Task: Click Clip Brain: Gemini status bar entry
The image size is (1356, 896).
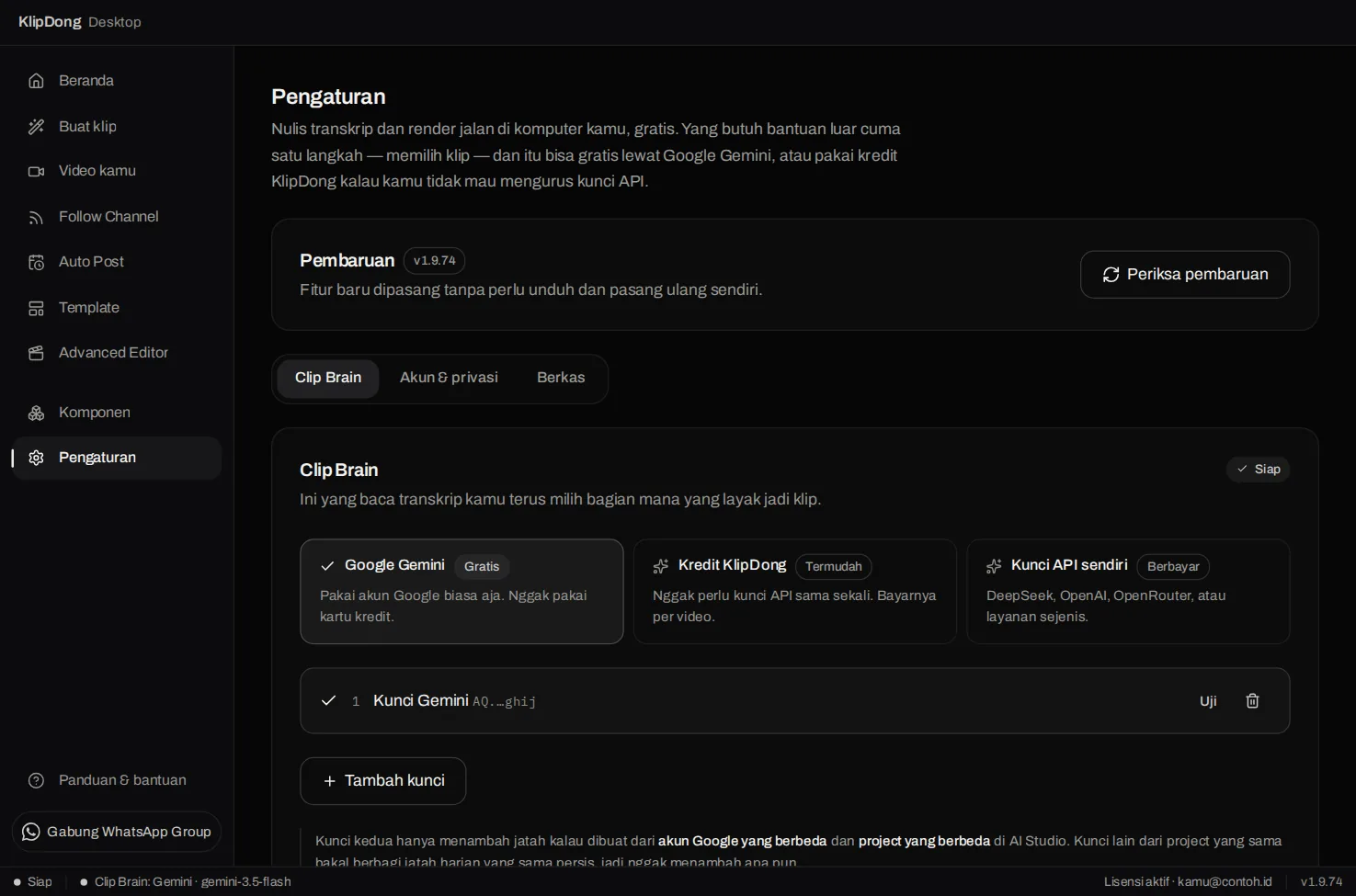Action: point(186,882)
